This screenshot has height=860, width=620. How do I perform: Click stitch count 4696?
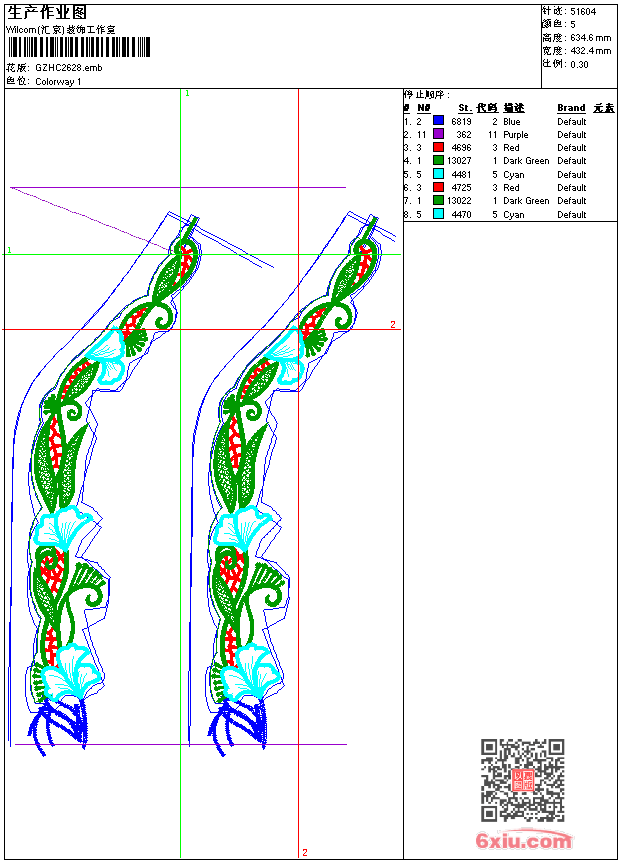coord(461,148)
